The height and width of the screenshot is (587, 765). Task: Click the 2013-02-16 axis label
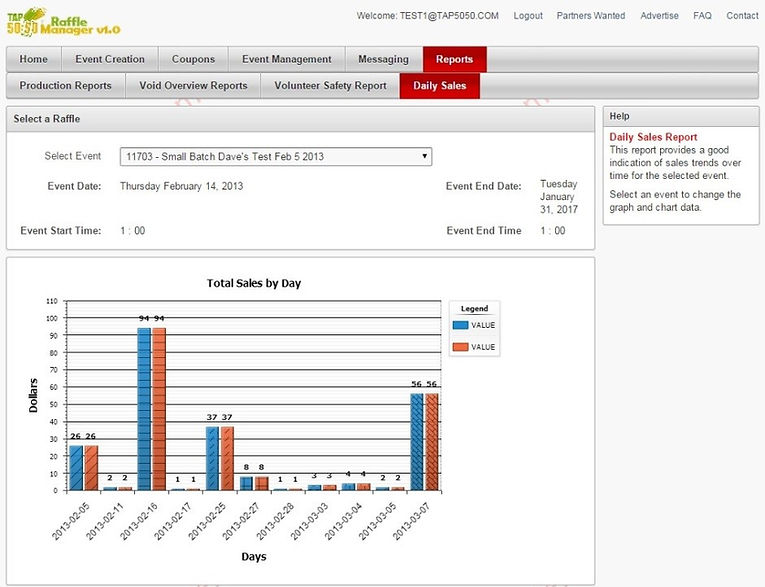pos(139,521)
